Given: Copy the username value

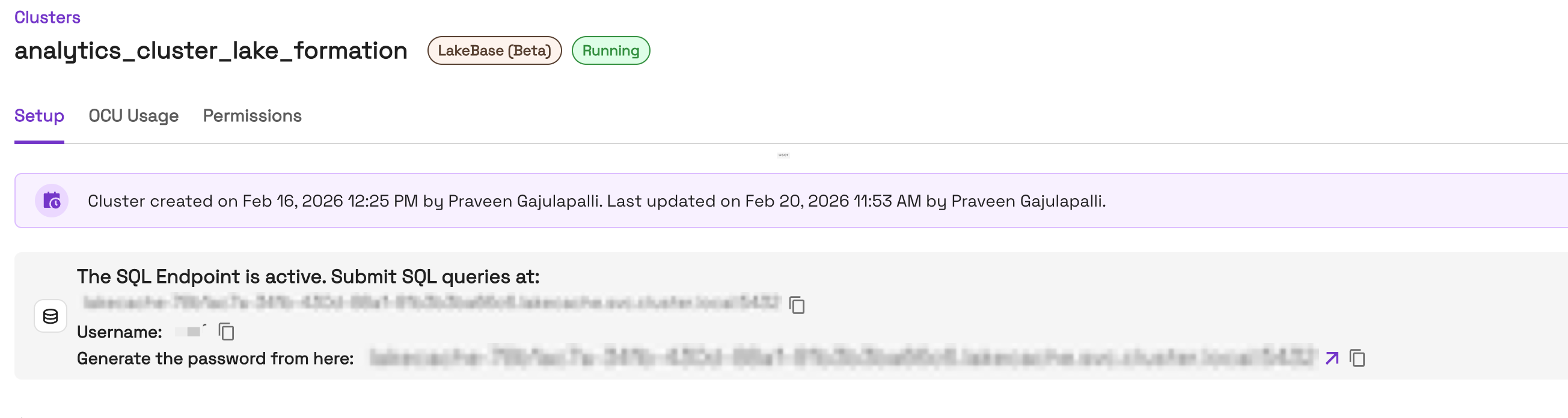Looking at the screenshot, I should (227, 332).
